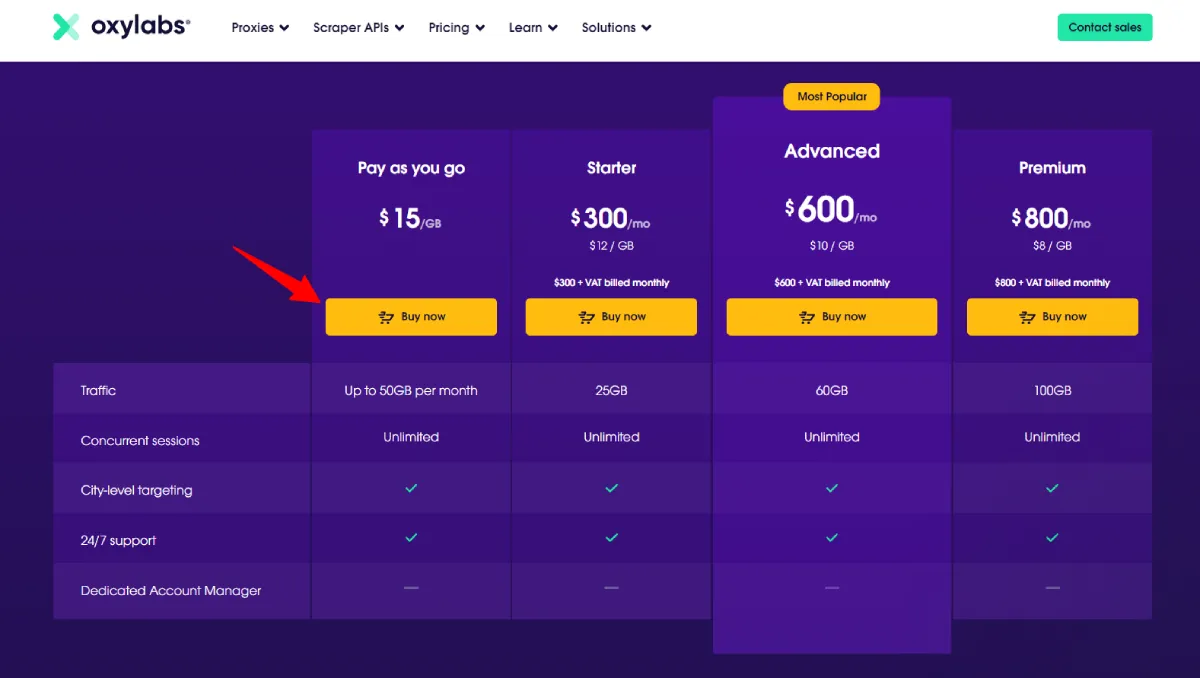Click the $600/mo price
This screenshot has width=1200, height=678.
pyautogui.click(x=832, y=210)
